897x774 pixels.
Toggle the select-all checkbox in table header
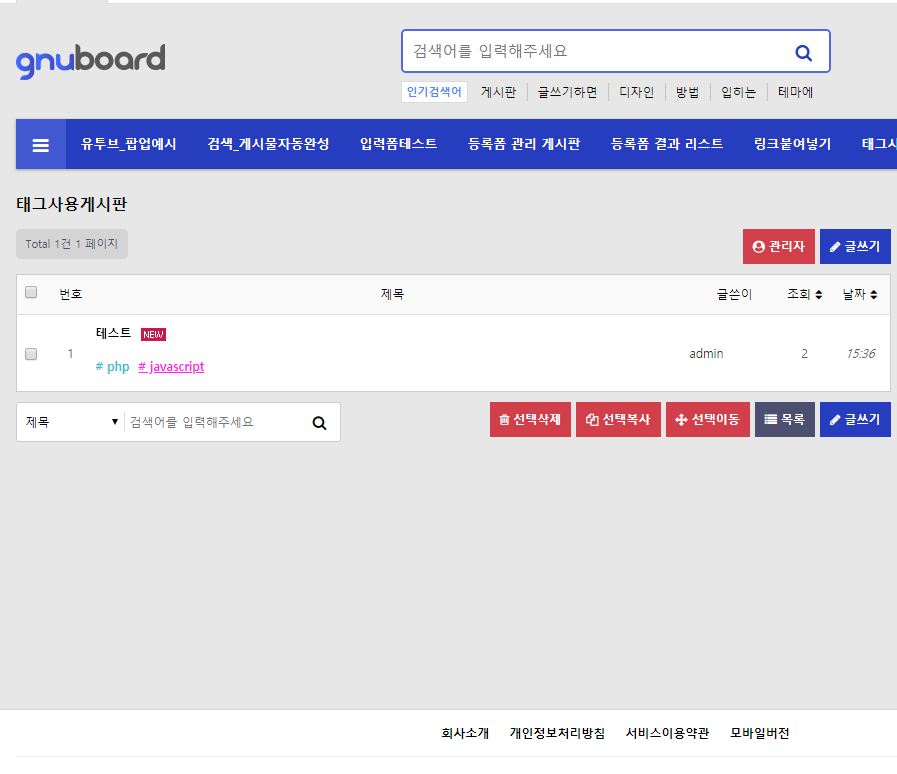pyautogui.click(x=31, y=293)
